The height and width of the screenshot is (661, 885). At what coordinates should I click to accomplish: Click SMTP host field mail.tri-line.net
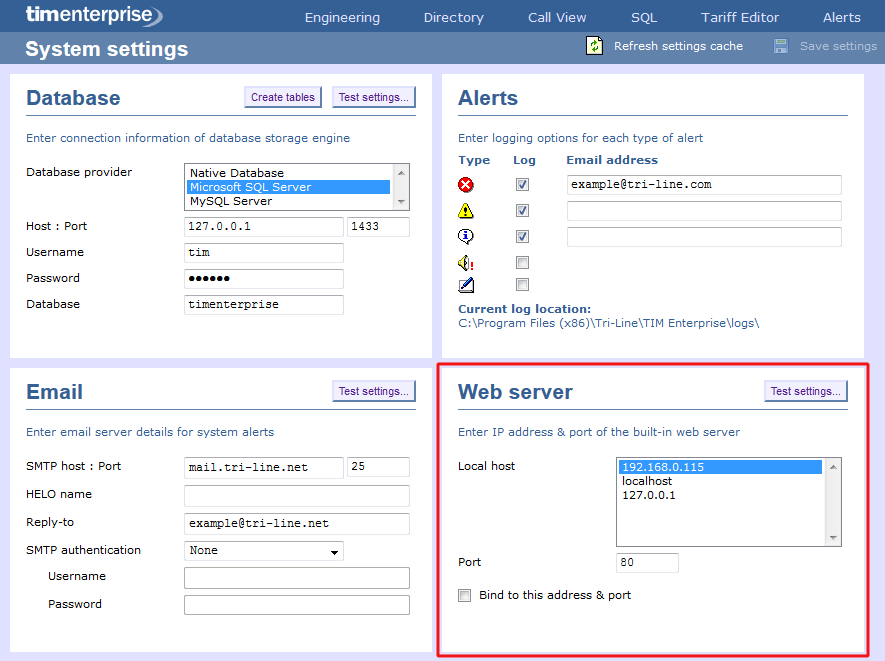pos(264,467)
